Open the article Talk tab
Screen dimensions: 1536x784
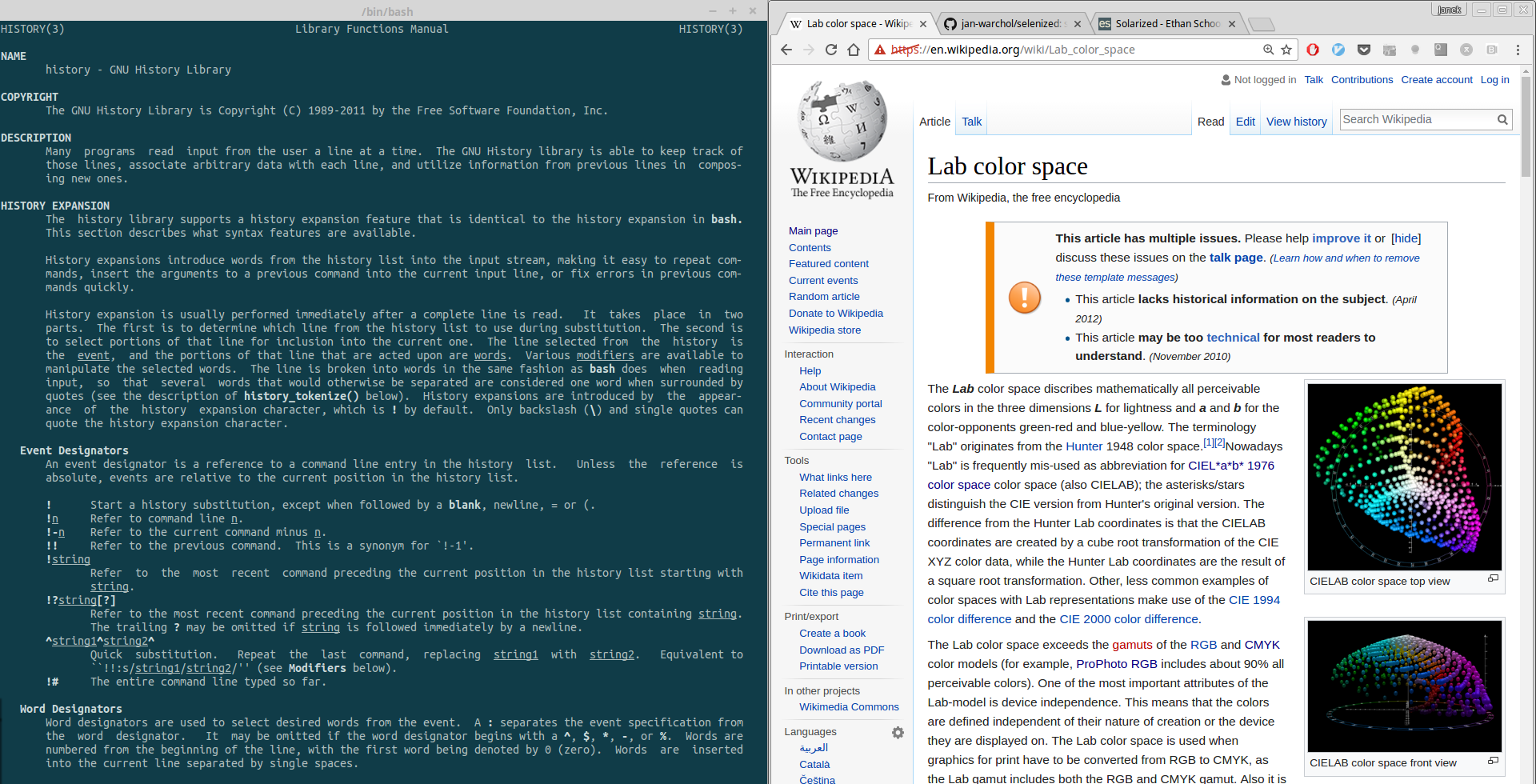[x=972, y=122]
